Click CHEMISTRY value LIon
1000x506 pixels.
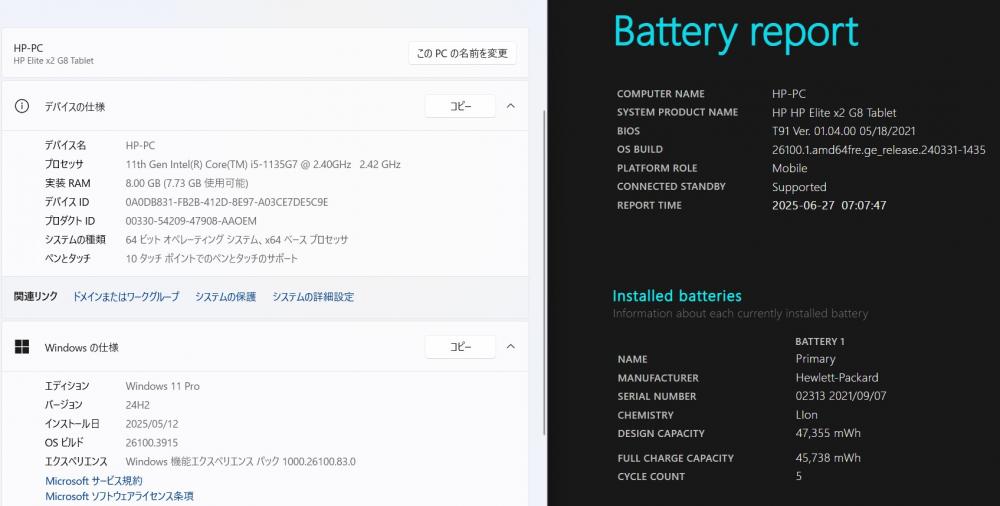tap(807, 415)
